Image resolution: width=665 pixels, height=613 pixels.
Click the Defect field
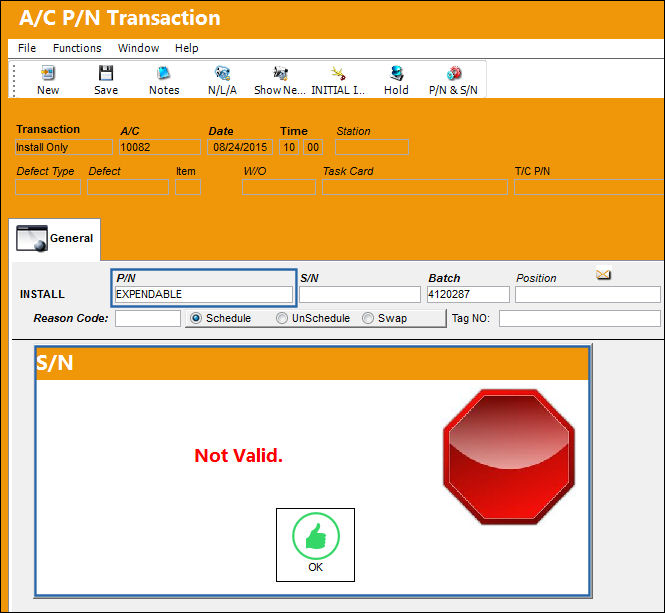128,187
